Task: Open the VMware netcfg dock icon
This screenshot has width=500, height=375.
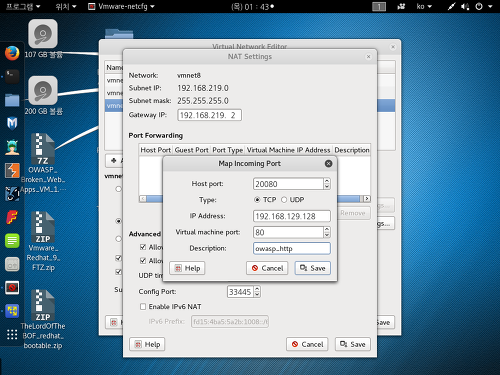Action: click(12, 311)
